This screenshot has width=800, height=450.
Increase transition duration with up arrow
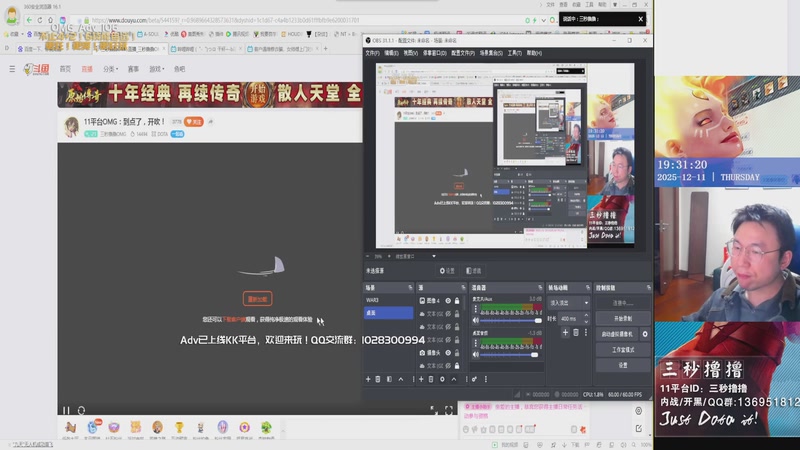(586, 315)
